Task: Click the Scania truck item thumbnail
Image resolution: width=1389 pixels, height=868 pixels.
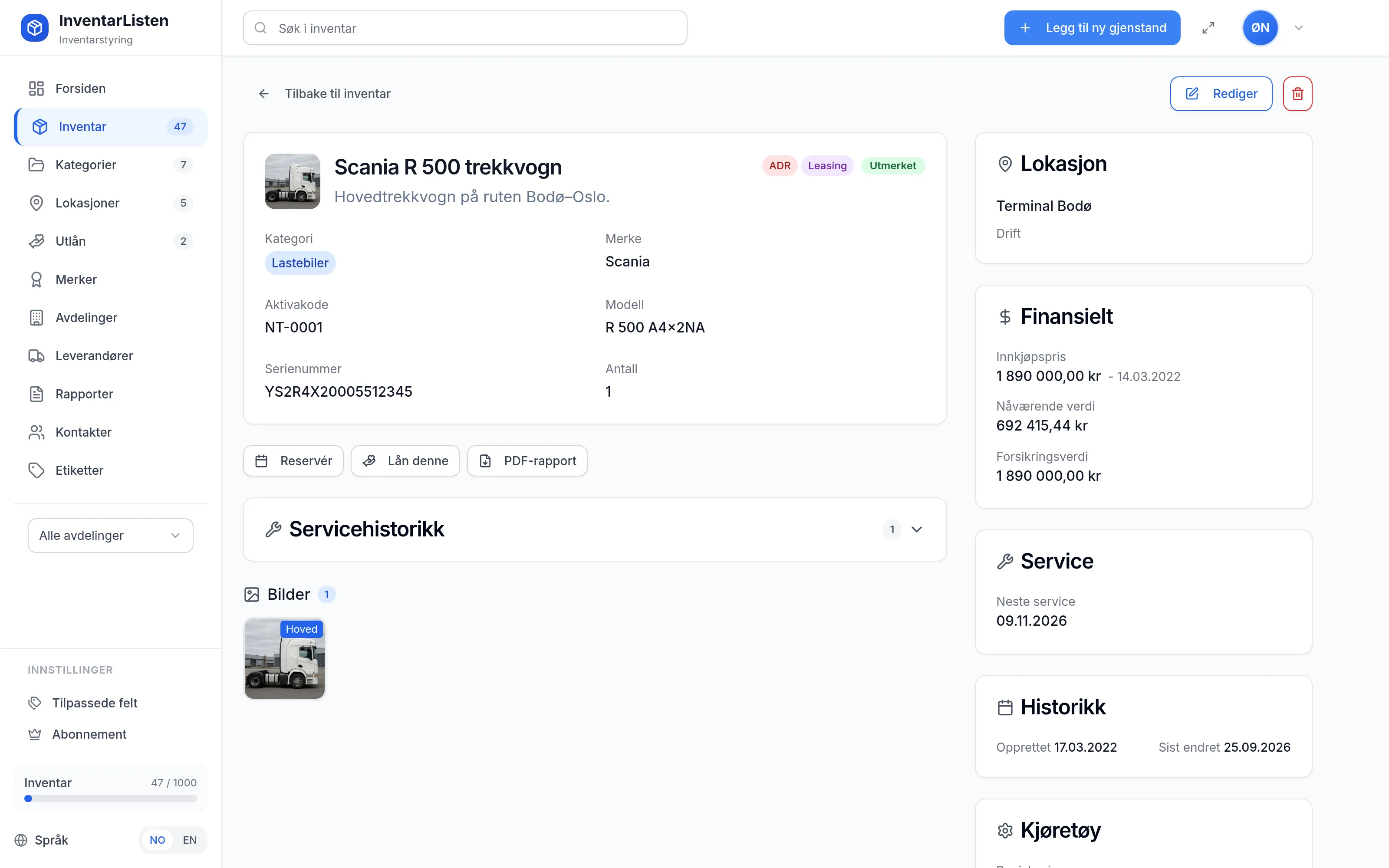Action: click(292, 181)
